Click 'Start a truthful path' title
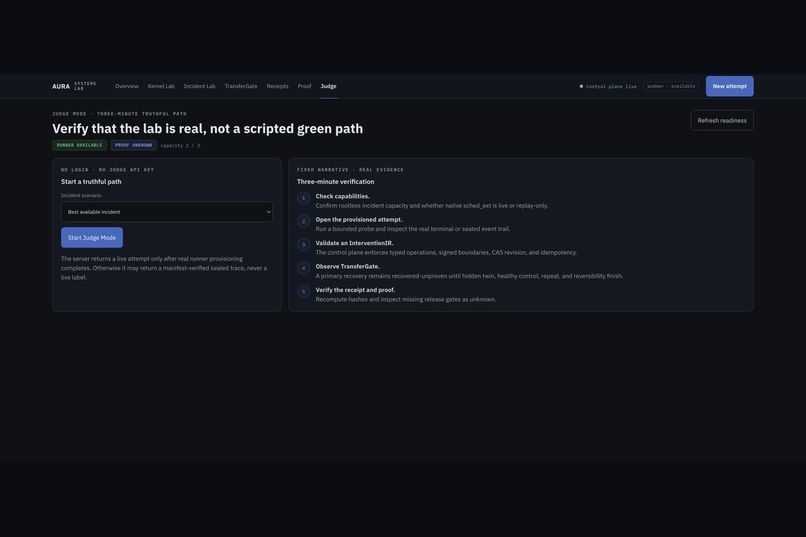 tap(91, 181)
